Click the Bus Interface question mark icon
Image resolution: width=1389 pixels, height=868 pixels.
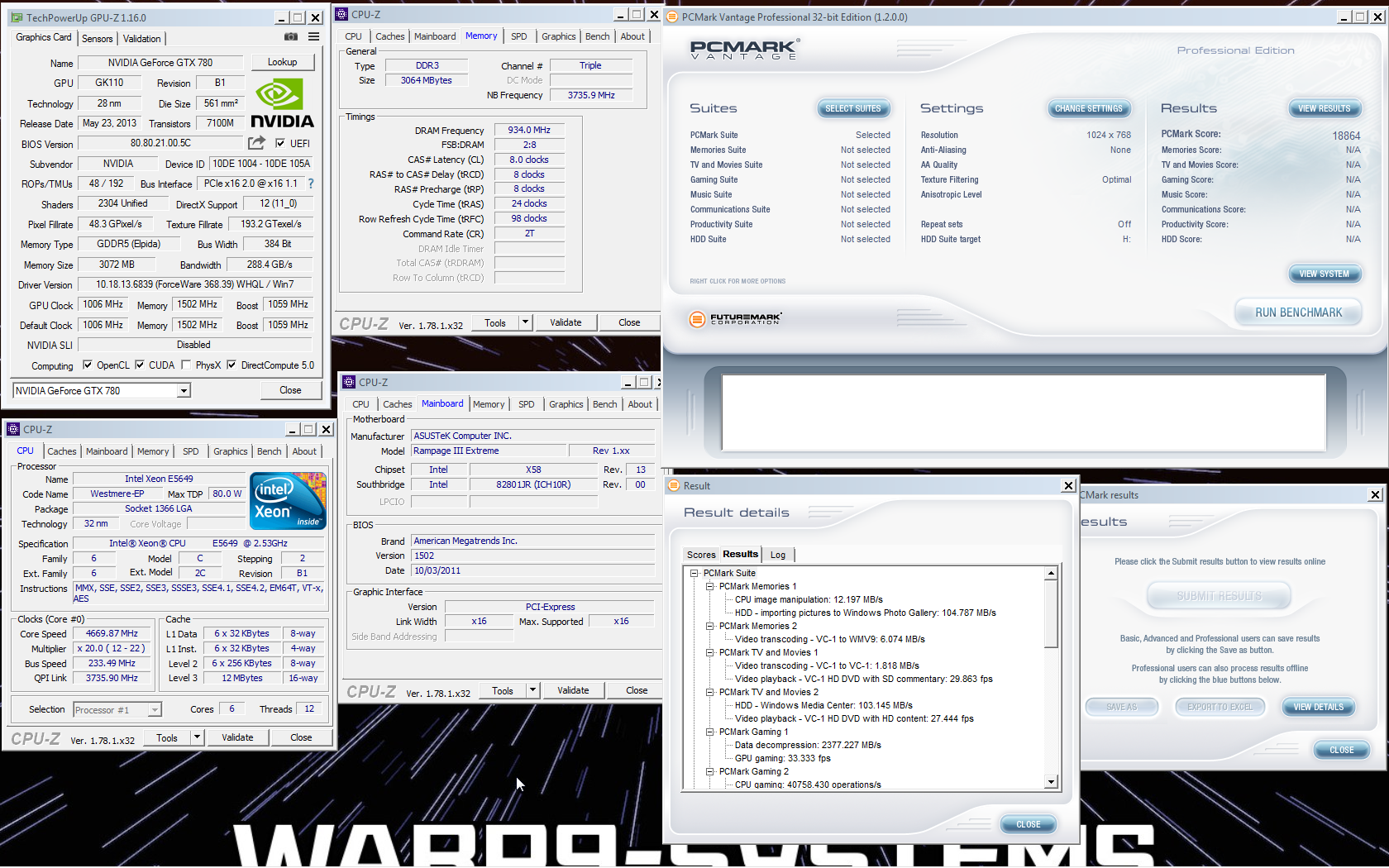(x=311, y=184)
